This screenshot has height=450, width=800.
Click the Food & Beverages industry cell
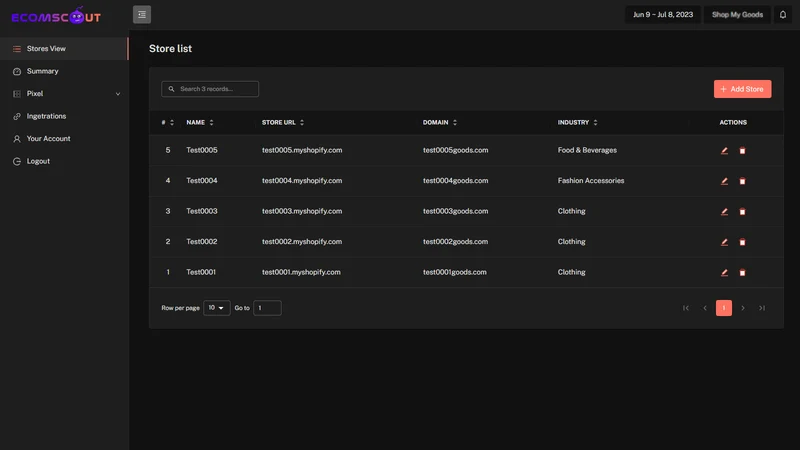point(587,150)
